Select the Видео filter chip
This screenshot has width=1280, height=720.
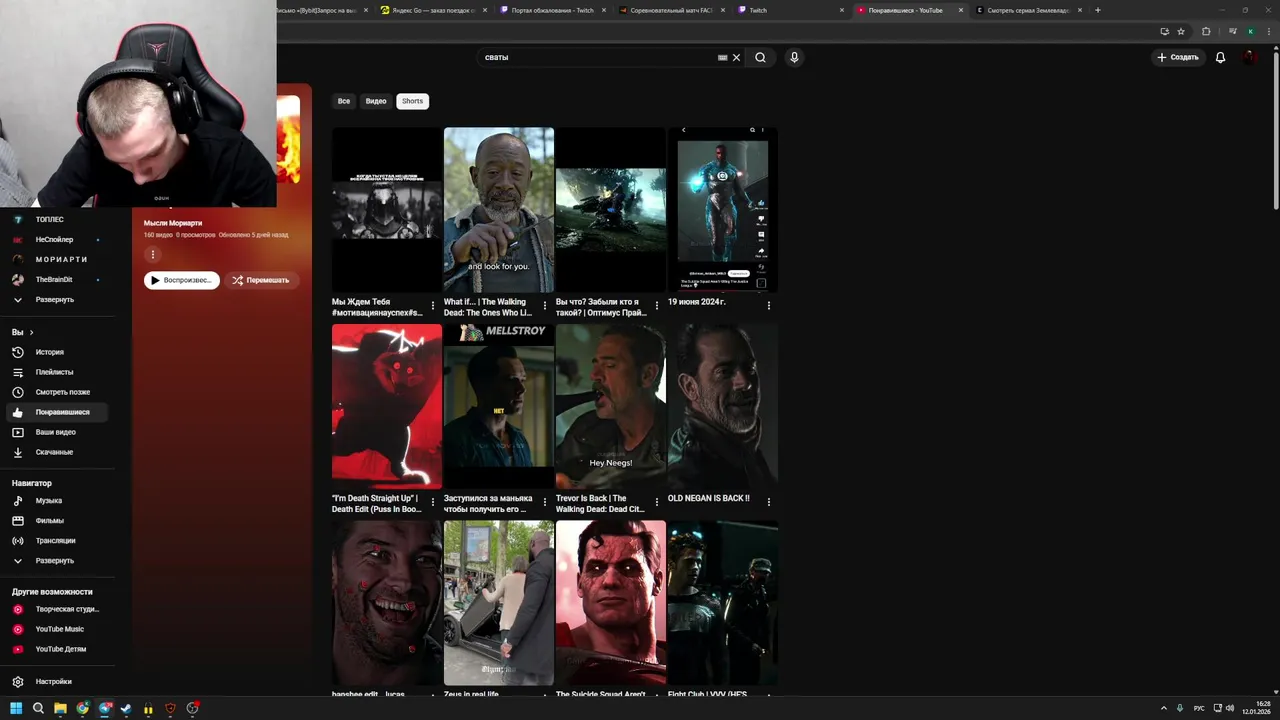click(376, 101)
